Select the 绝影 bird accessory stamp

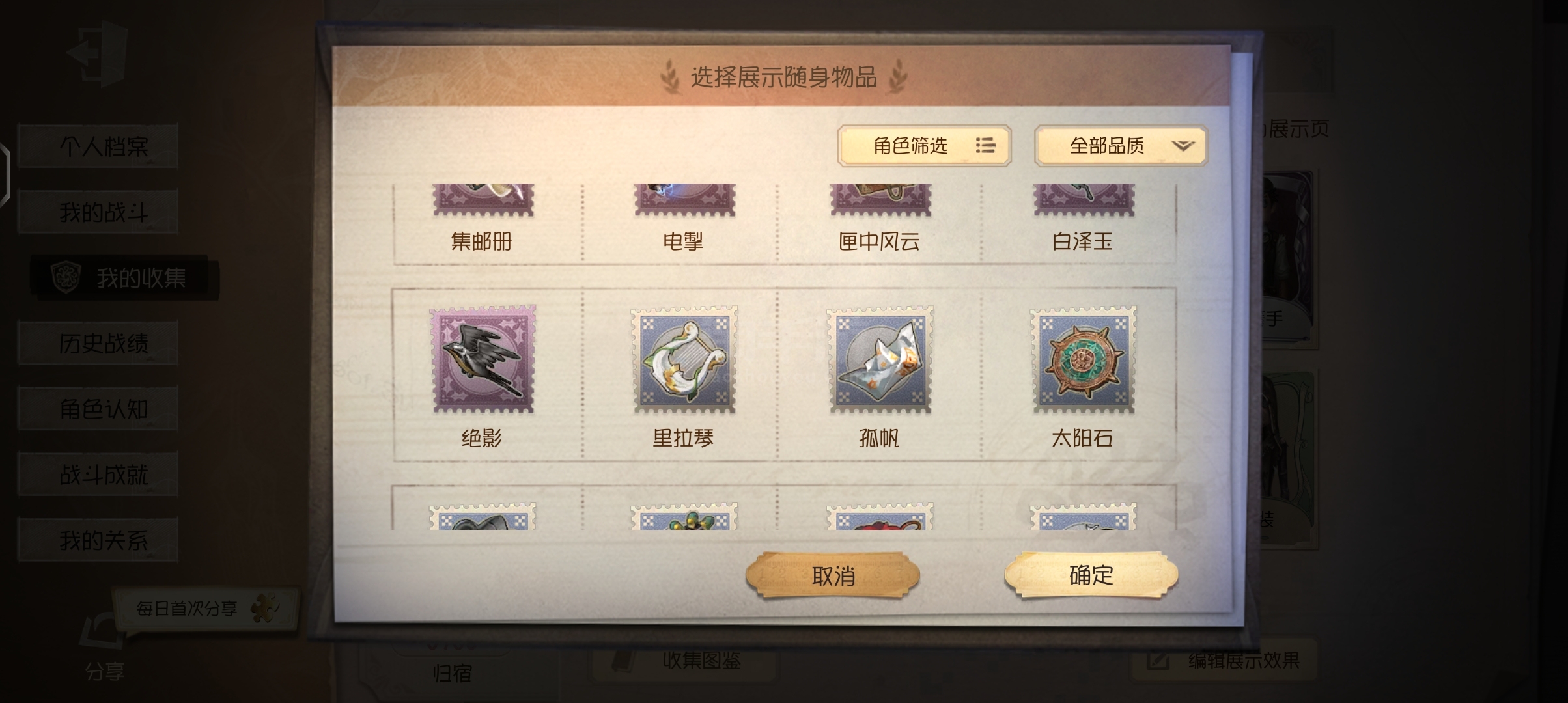click(483, 359)
